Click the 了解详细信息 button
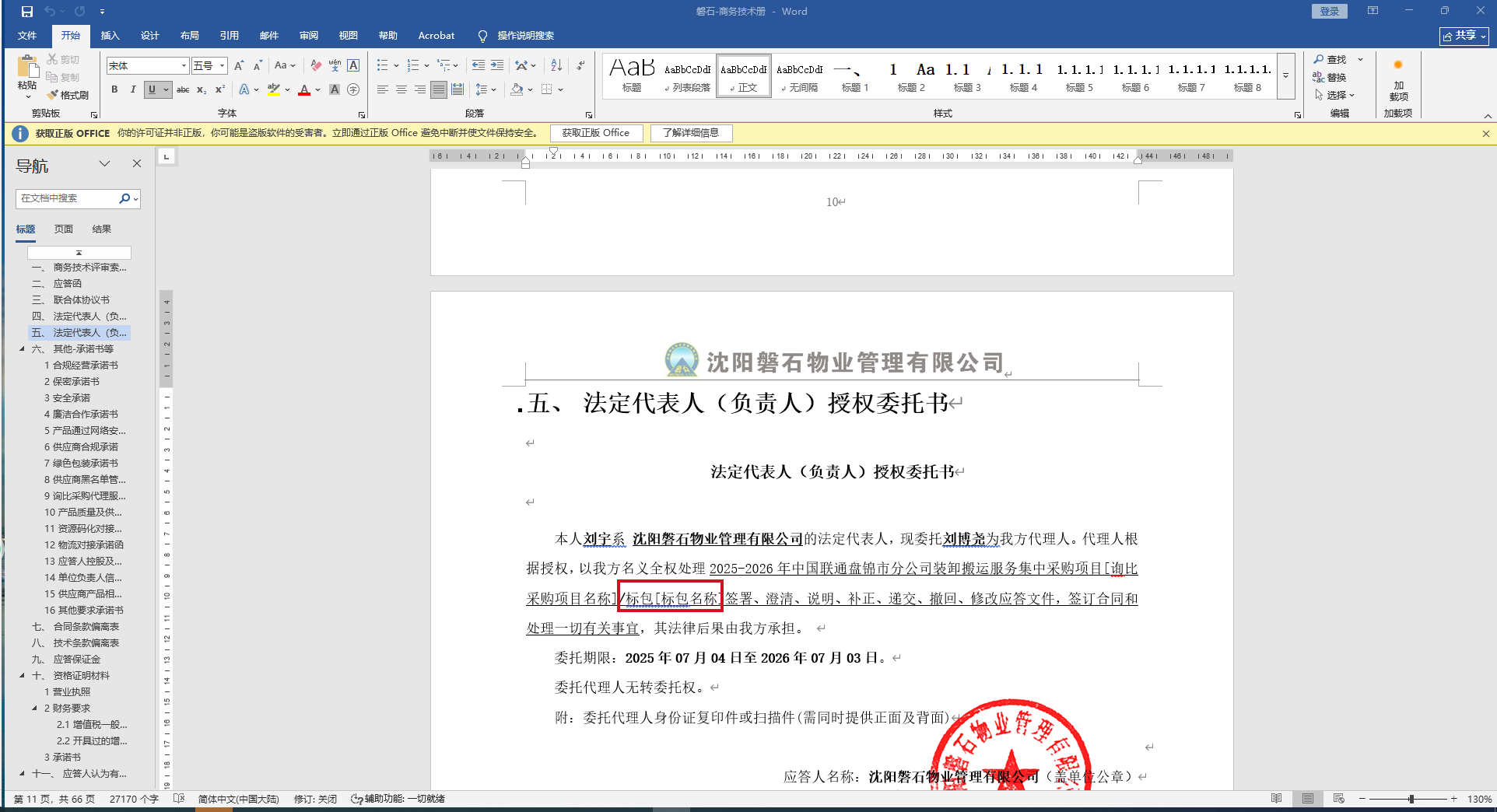This screenshot has width=1497, height=812. (x=691, y=133)
